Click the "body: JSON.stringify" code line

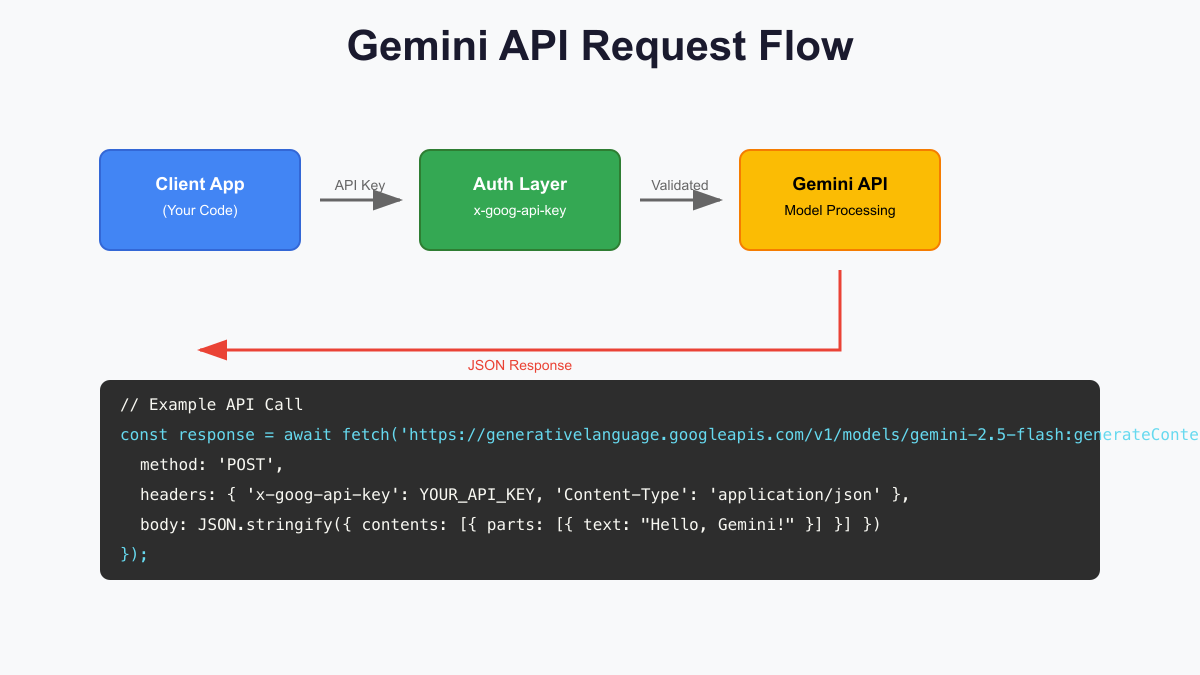(510, 525)
